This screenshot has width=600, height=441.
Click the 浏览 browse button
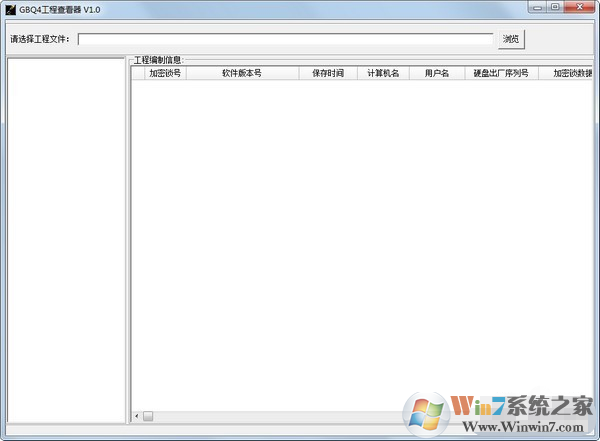(511, 39)
